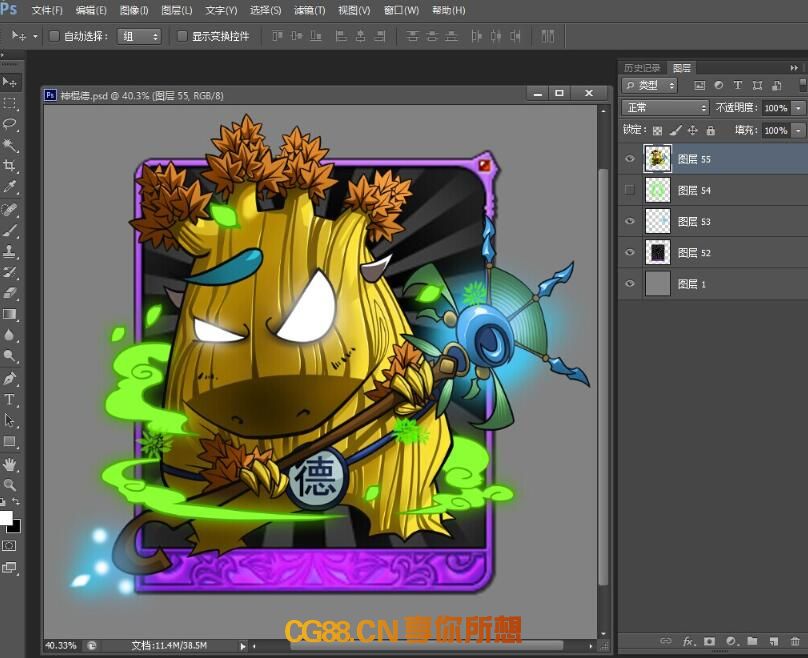Swap foreground and background colors
This screenshot has width=808, height=658.
[16, 501]
